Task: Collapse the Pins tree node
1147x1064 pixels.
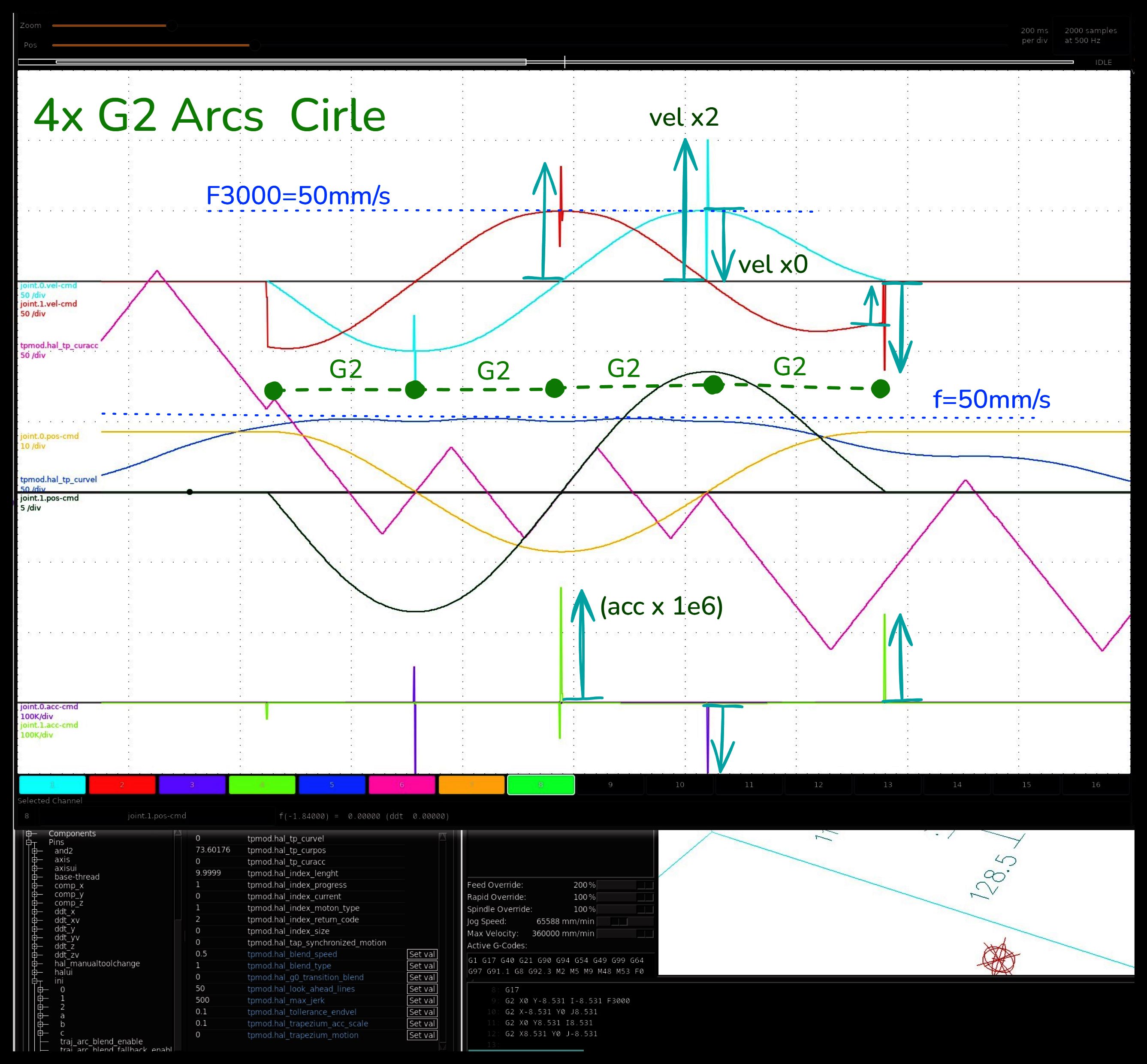Action: tap(29, 842)
